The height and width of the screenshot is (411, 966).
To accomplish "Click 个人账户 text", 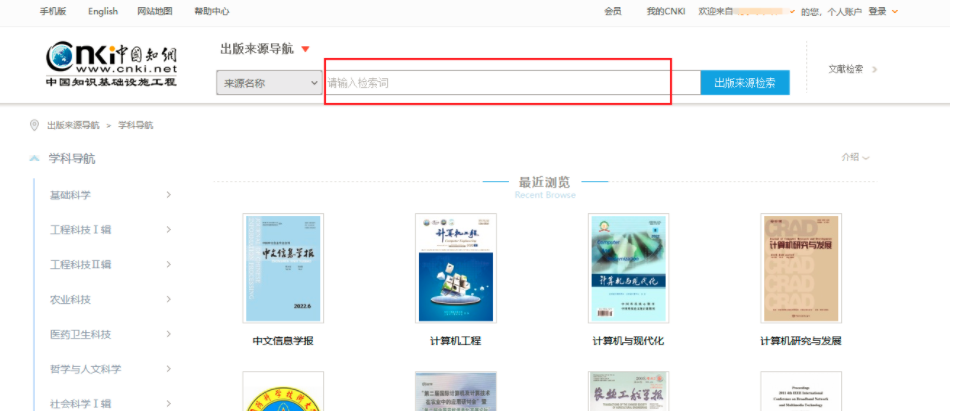I will click(845, 12).
